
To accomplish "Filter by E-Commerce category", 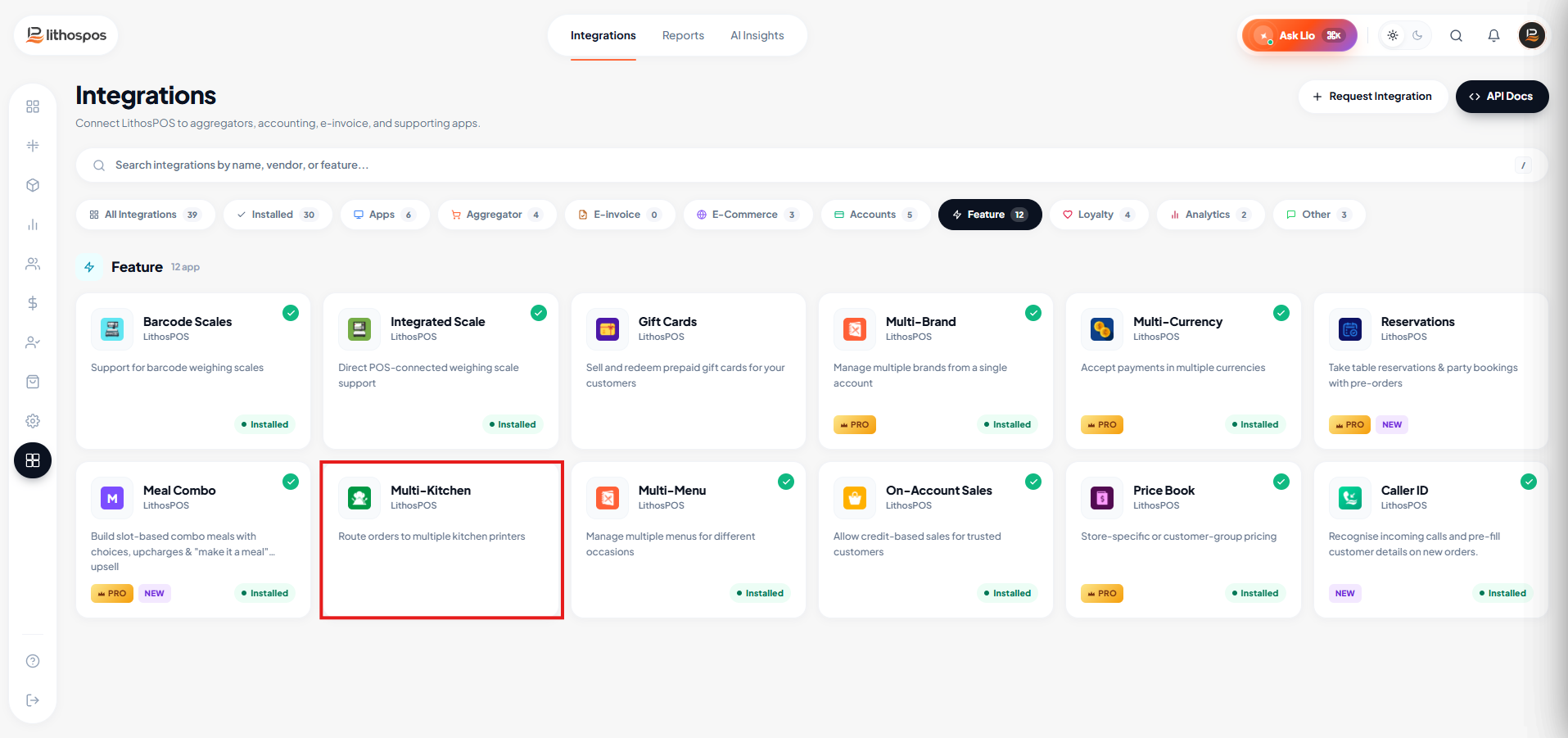I will click(x=748, y=215).
